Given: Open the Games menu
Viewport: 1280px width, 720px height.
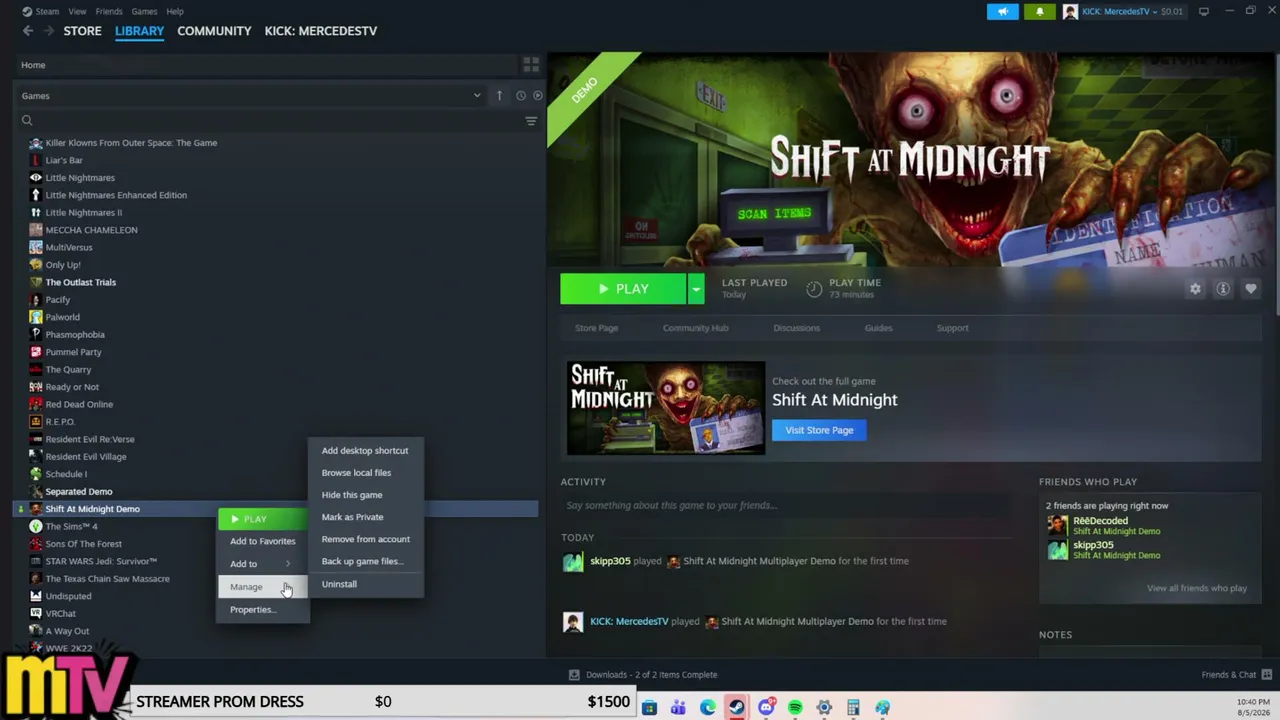Looking at the screenshot, I should [x=144, y=12].
